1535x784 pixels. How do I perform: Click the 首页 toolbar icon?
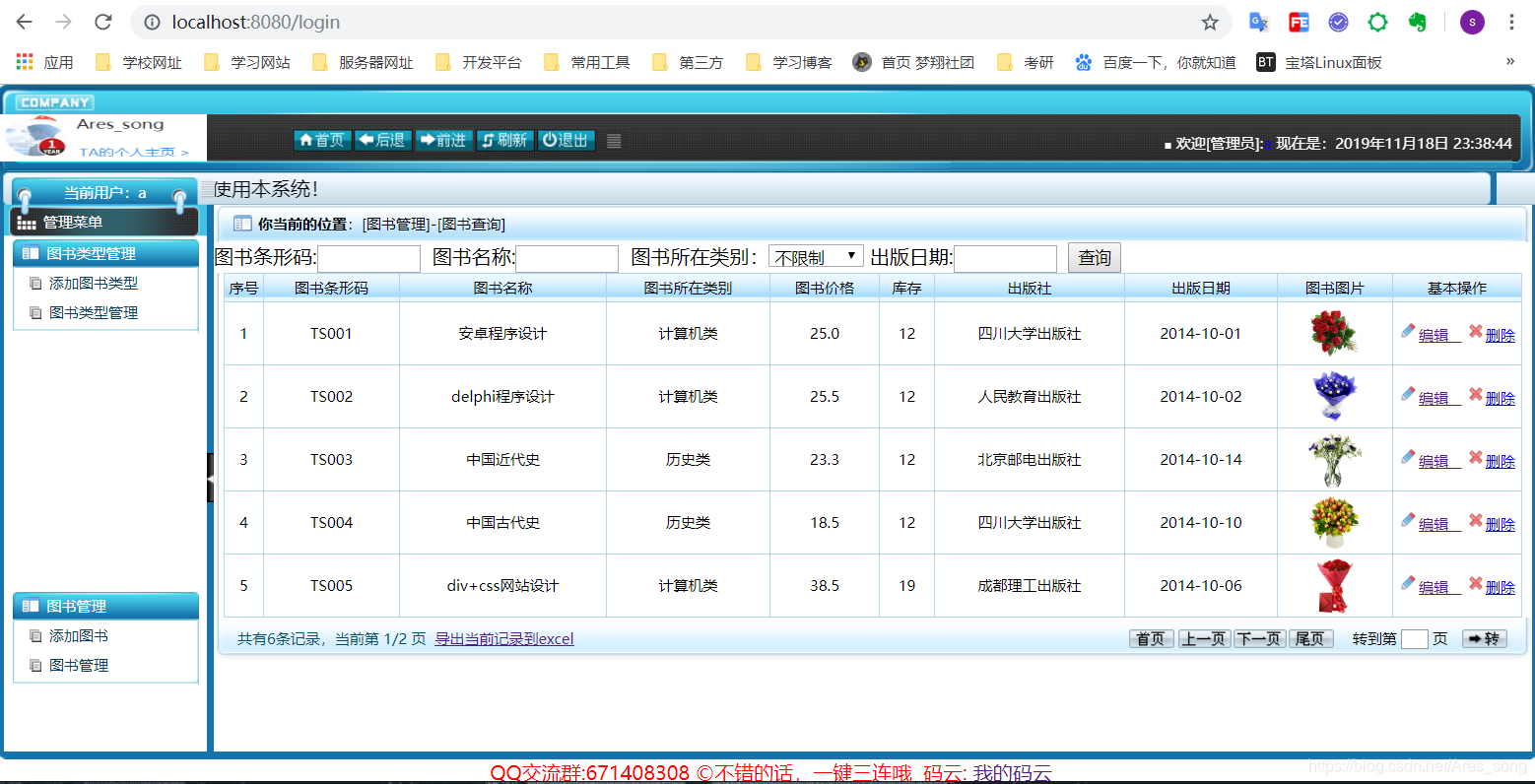pos(322,140)
